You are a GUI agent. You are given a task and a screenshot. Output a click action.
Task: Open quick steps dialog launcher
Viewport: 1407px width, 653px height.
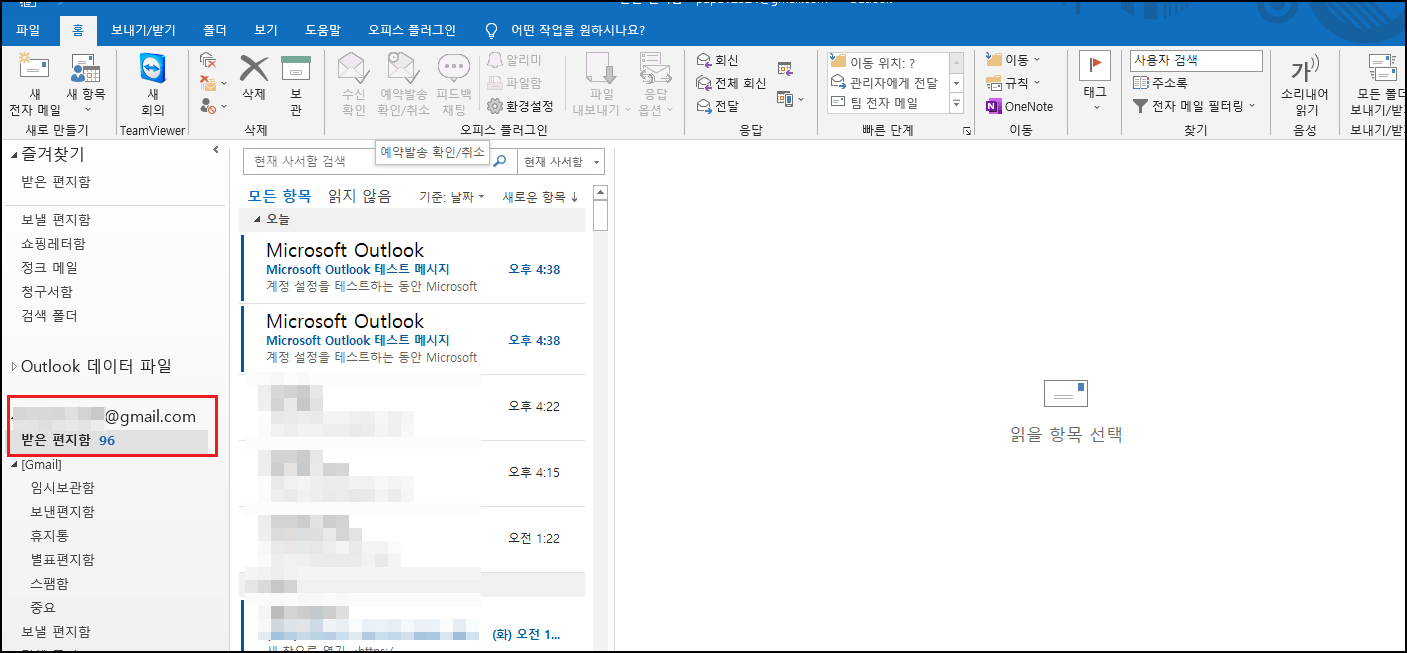click(967, 131)
